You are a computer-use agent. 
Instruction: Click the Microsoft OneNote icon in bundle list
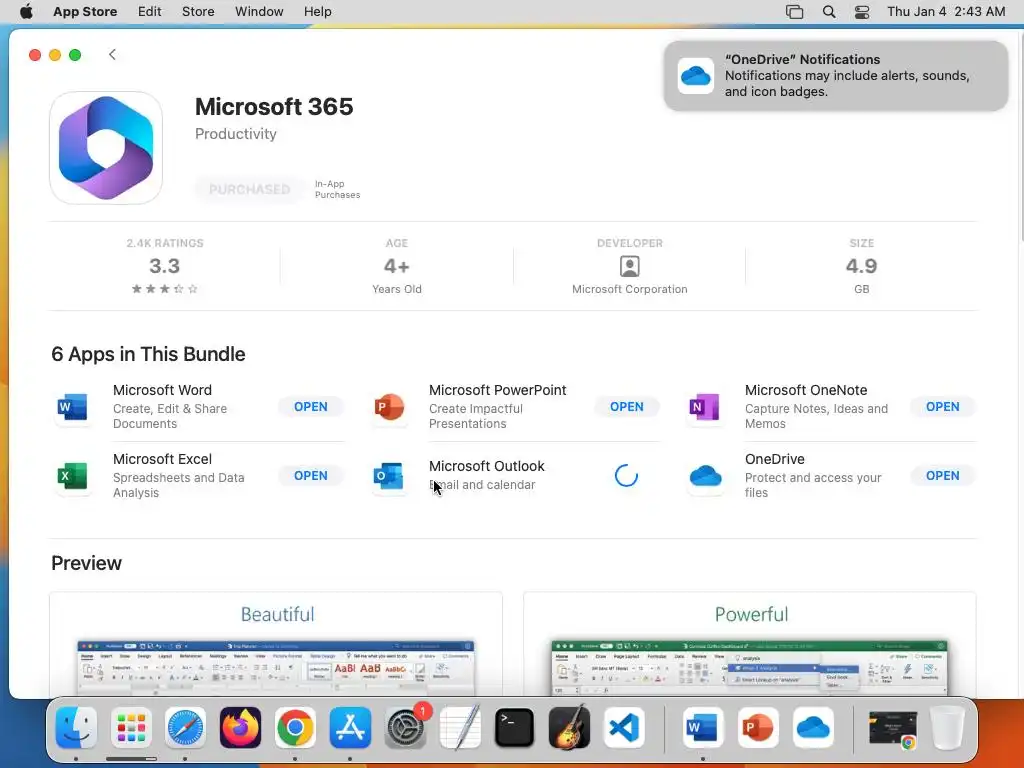[705, 407]
